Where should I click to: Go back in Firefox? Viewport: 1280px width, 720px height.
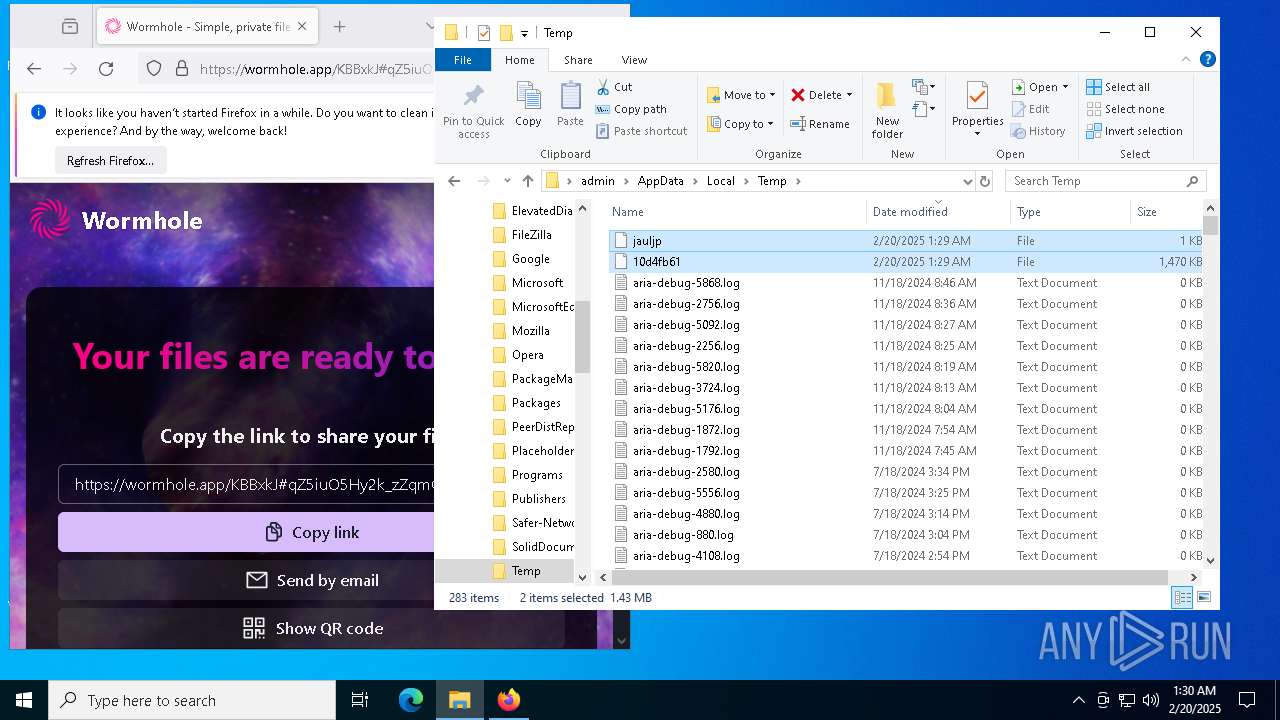[34, 69]
